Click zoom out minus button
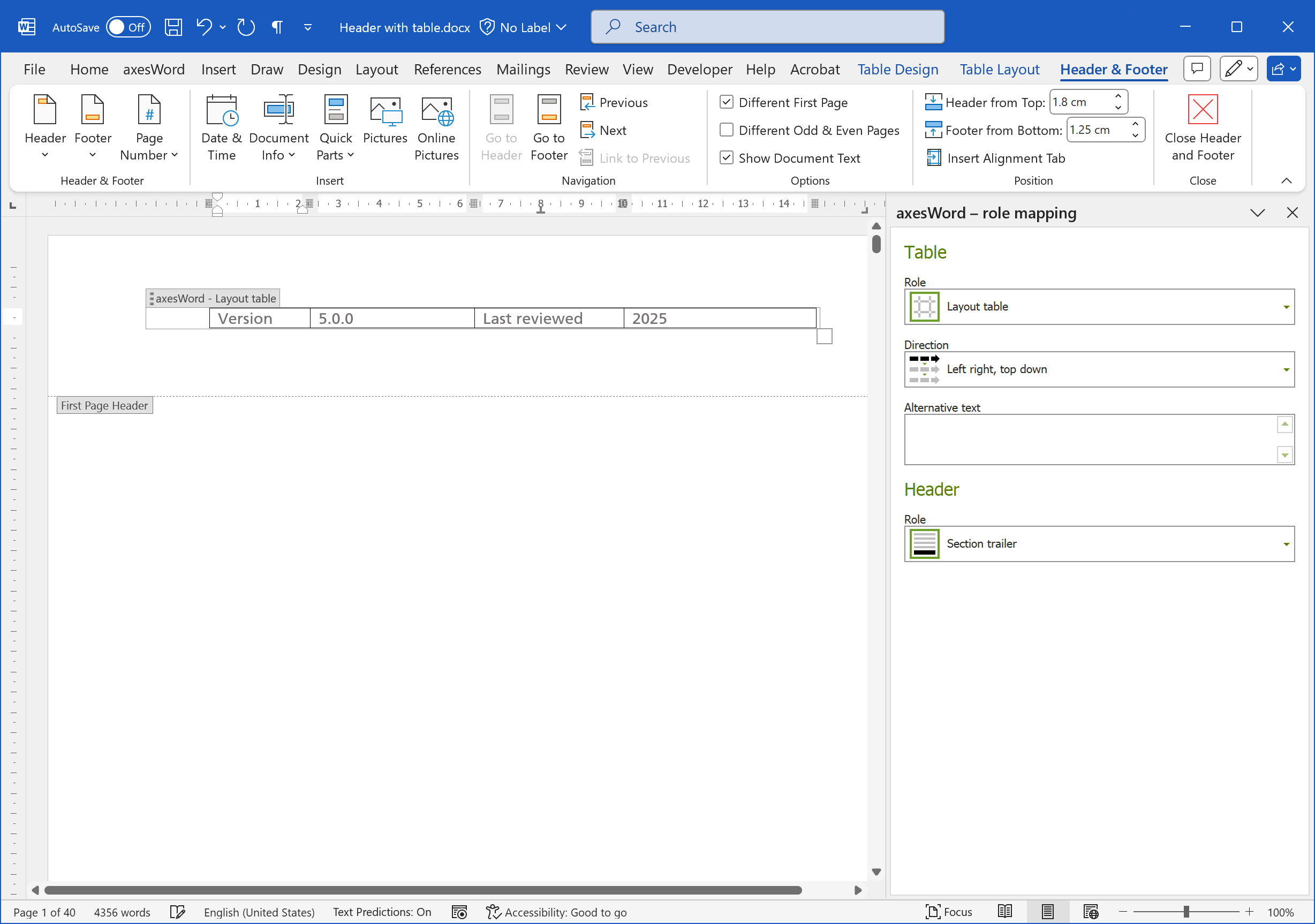The image size is (1315, 924). pyautogui.click(x=1122, y=911)
